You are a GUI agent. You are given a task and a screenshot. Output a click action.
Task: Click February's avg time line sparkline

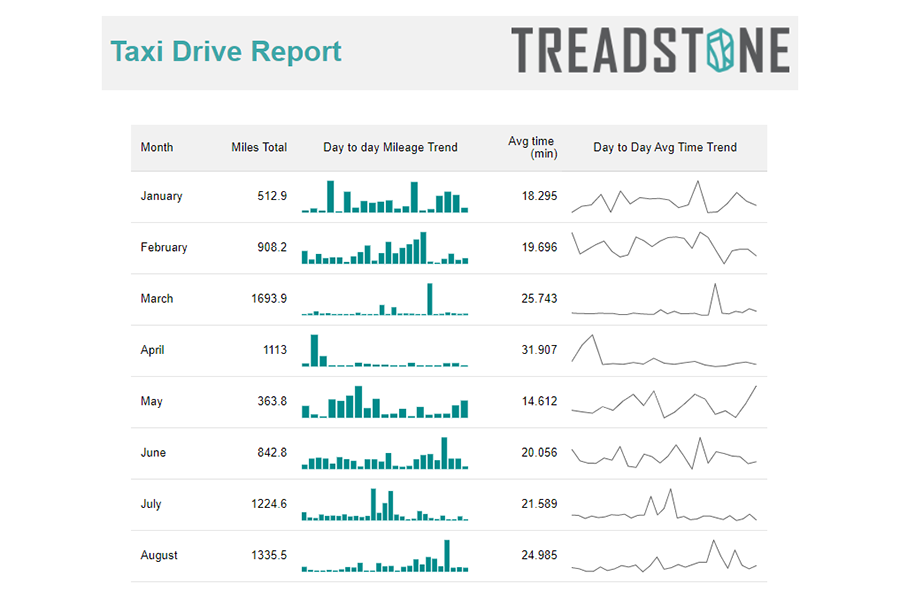[664, 248]
